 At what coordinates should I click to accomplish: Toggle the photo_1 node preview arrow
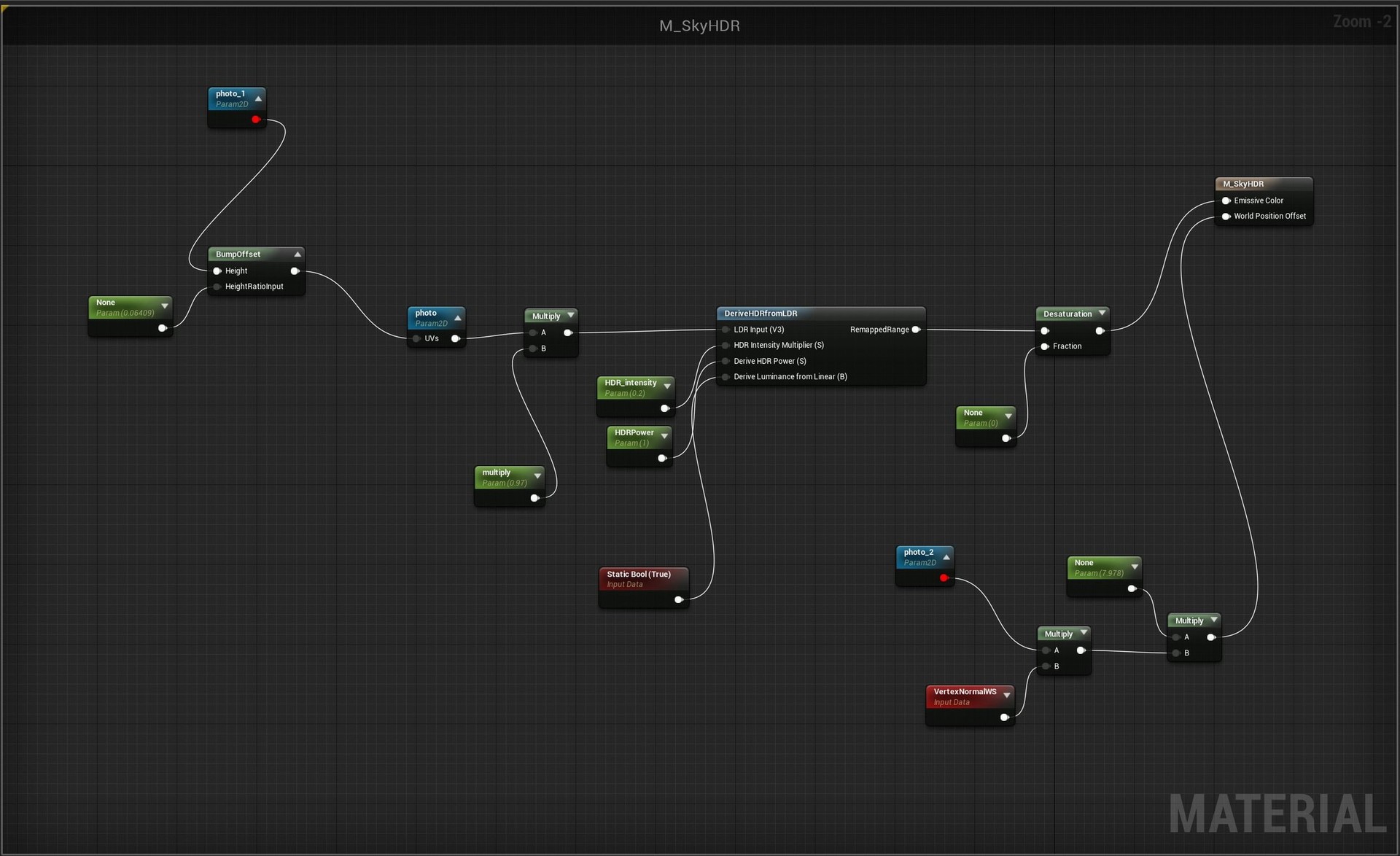pos(258,98)
